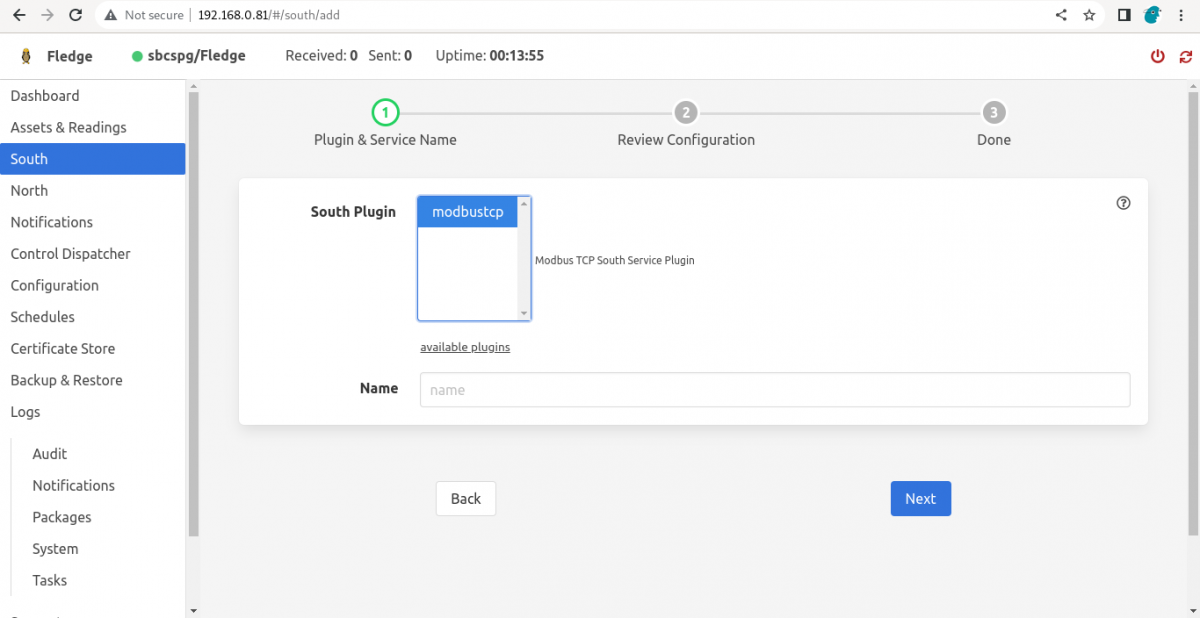Screen dimensions: 1200x618
Task: Open the help question mark icon
Action: pos(1123,203)
